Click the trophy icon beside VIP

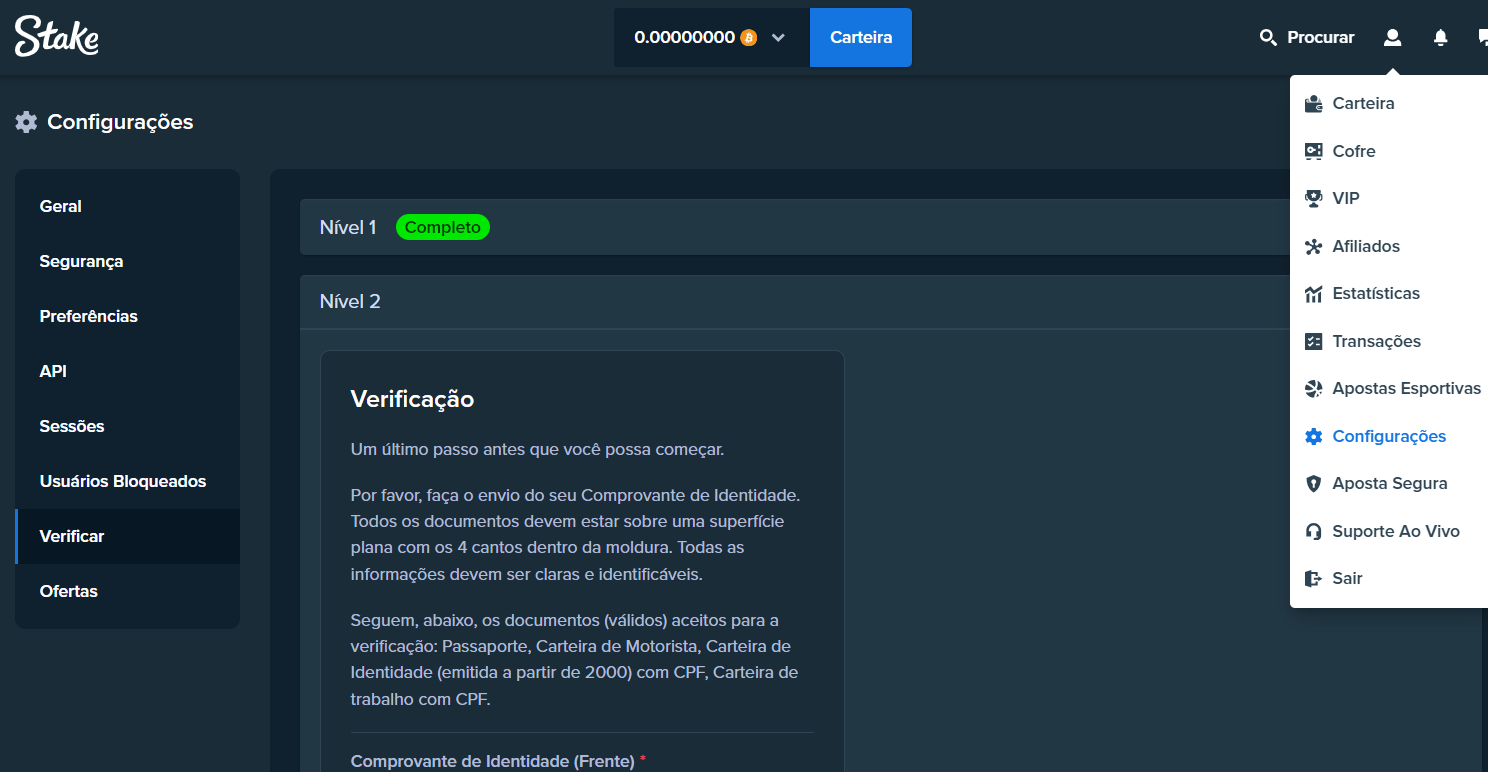[1314, 198]
